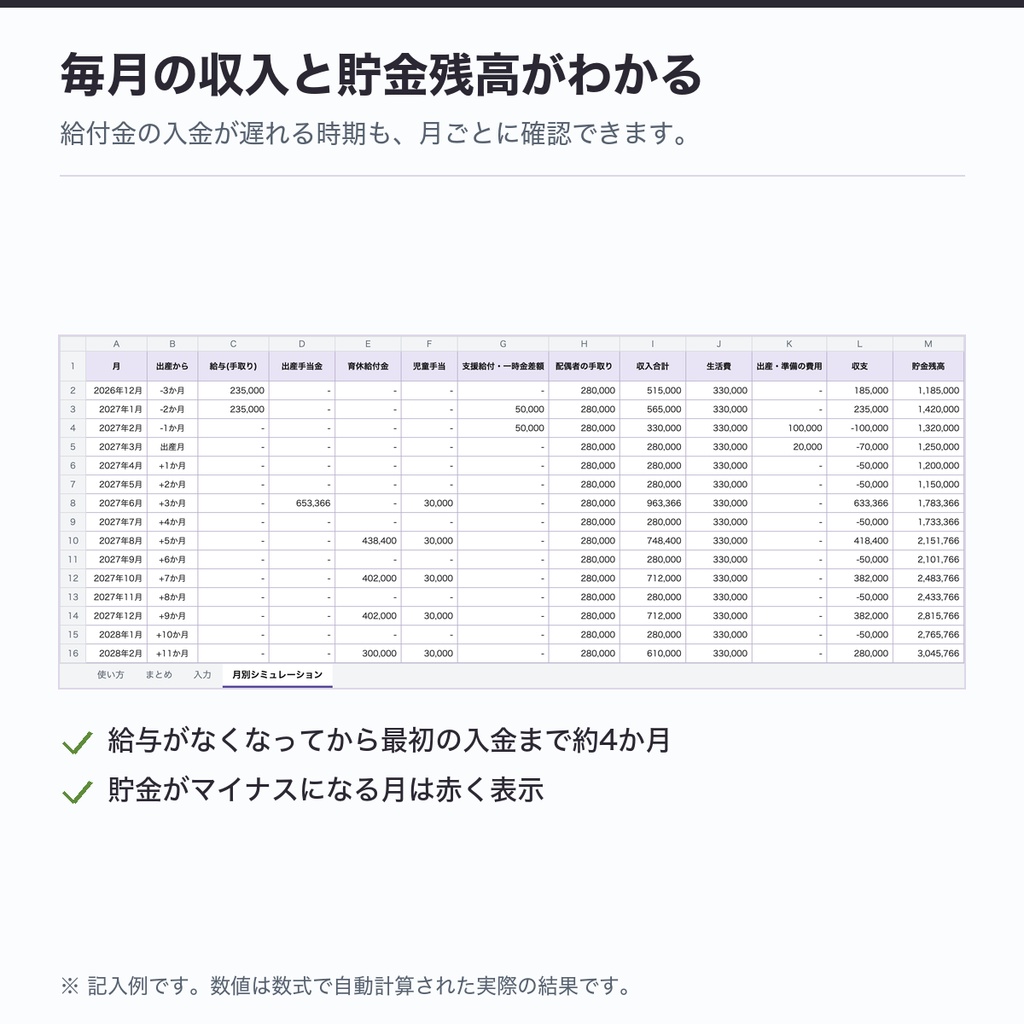Select the -70,000 収支 cell
Screen dimensions: 1024x1024
click(859, 447)
